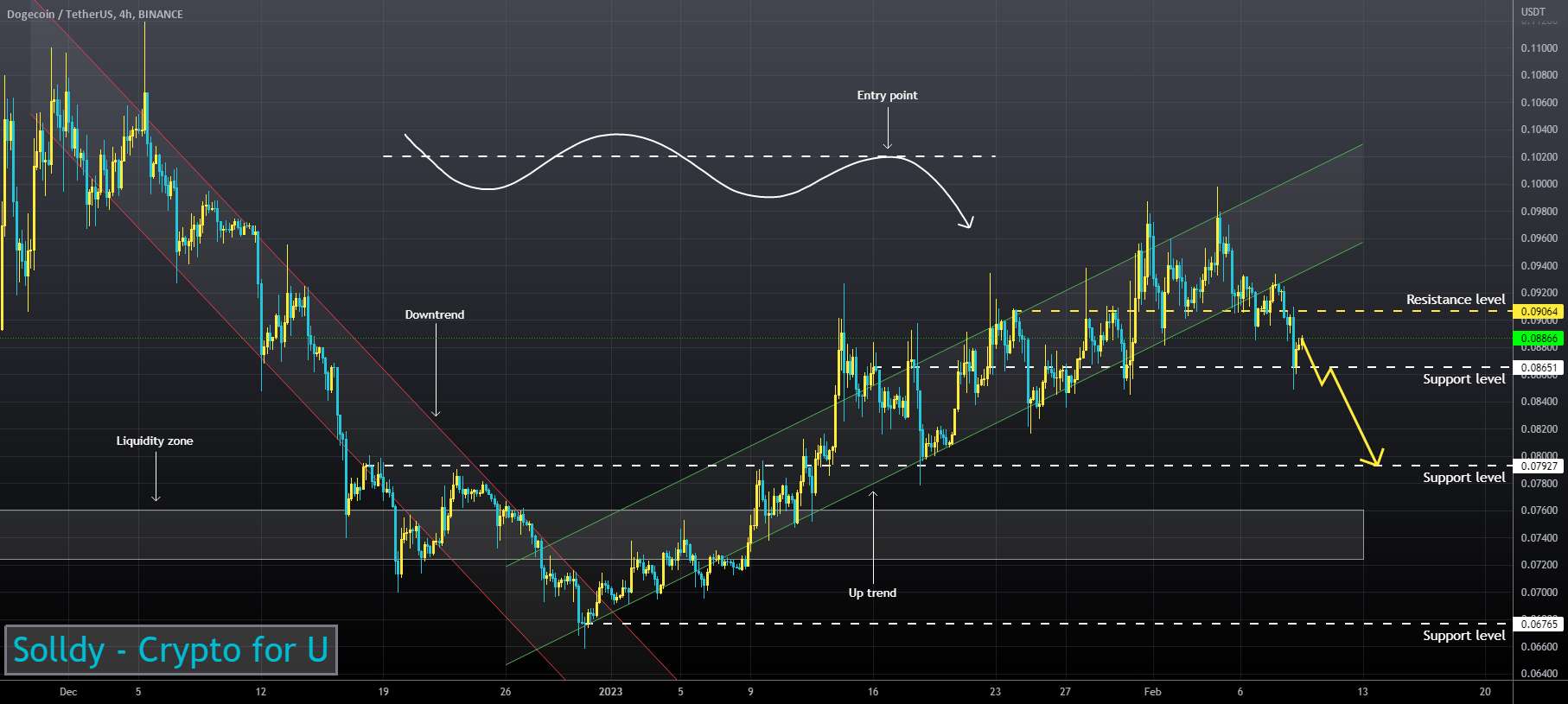Viewport: 1568px width, 704px height.
Task: Click the 9 date label on time axis
Action: 750,692
